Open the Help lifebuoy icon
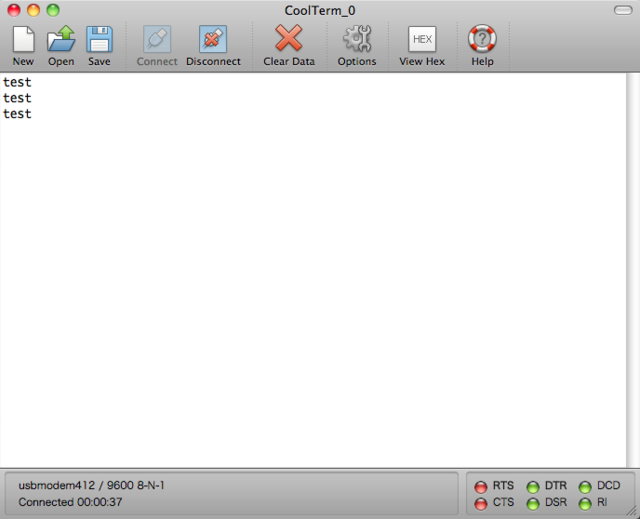The image size is (640, 519). click(482, 39)
